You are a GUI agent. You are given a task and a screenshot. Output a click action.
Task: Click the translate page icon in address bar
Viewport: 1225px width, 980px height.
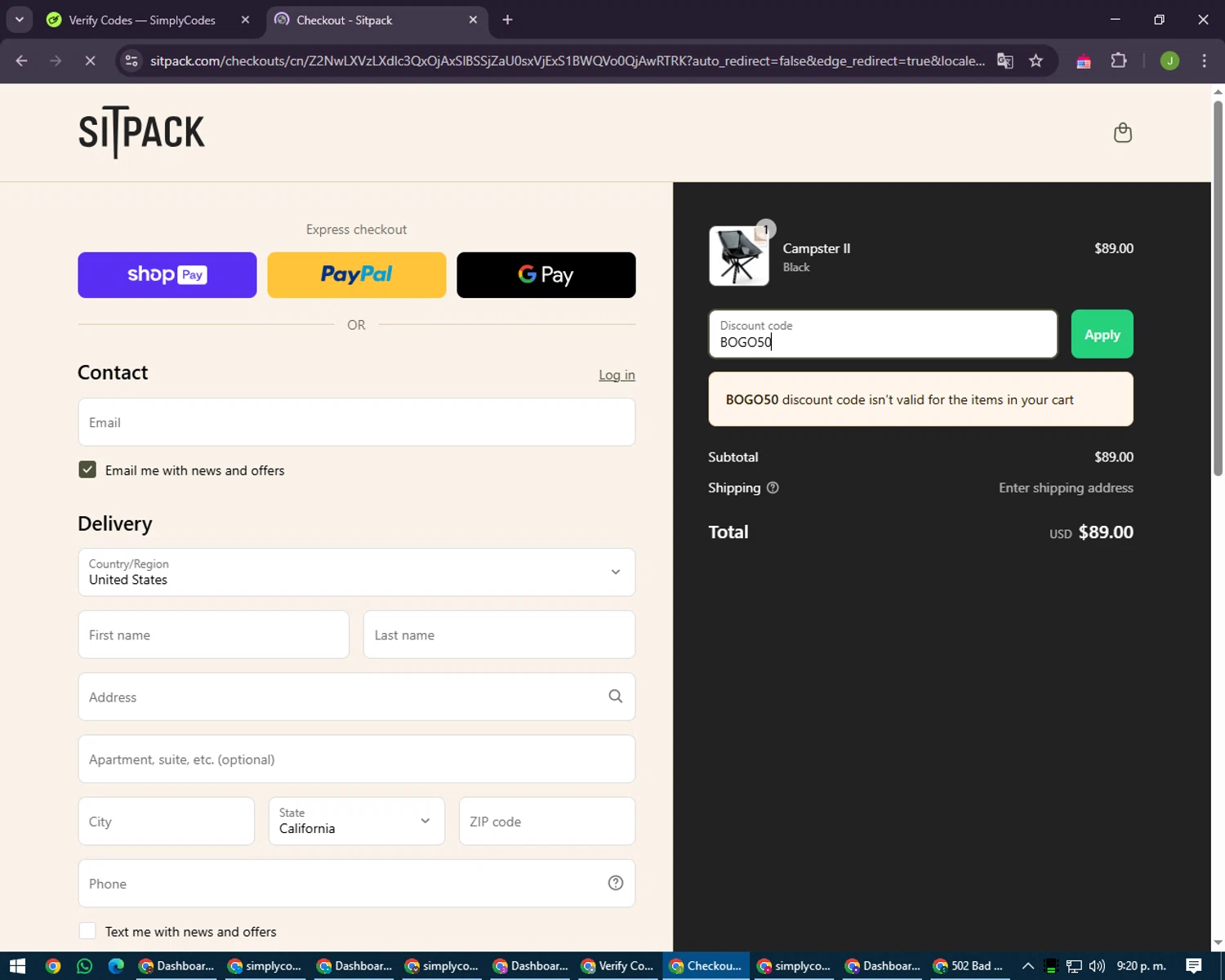pyautogui.click(x=1005, y=61)
